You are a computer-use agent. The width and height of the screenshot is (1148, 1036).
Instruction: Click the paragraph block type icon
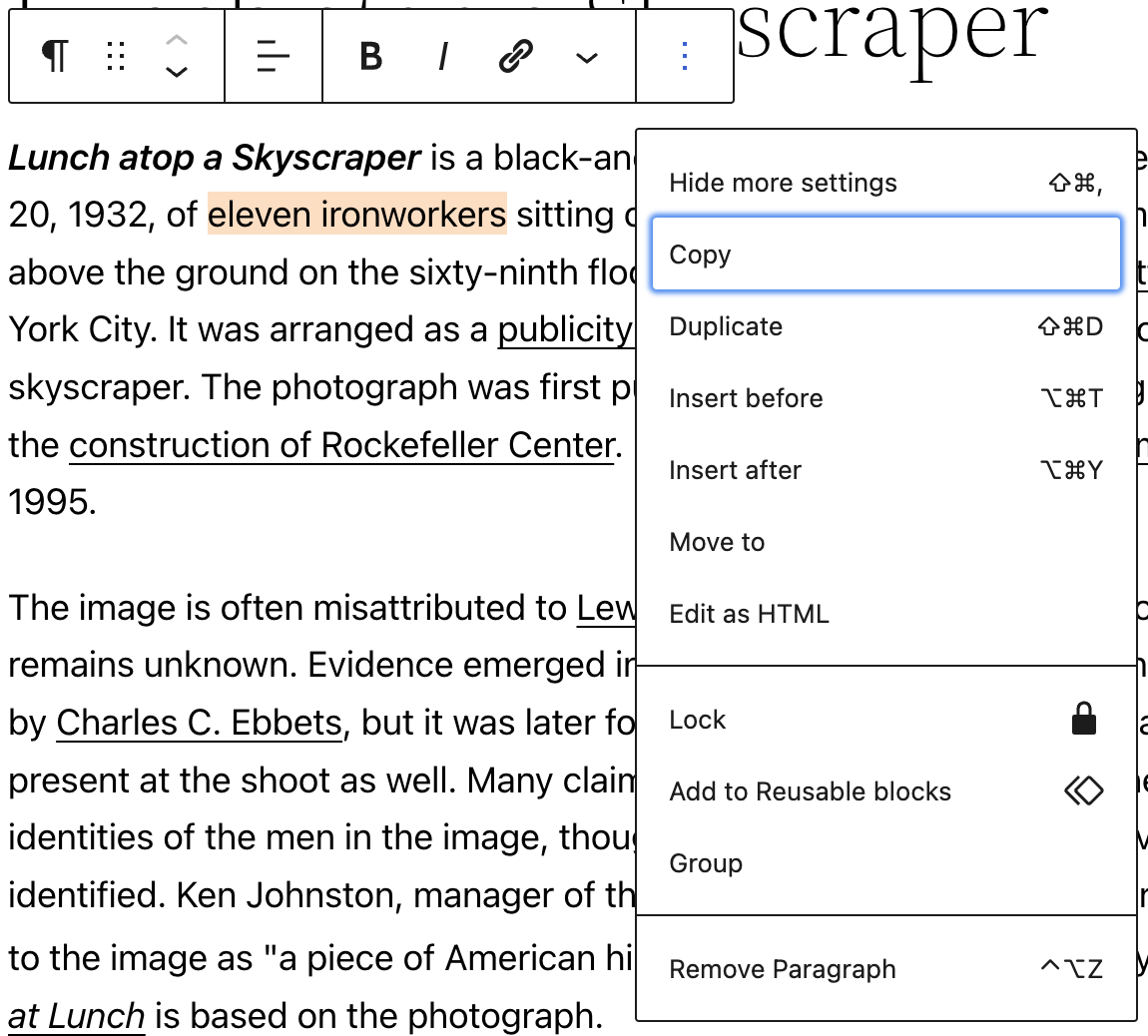54,57
